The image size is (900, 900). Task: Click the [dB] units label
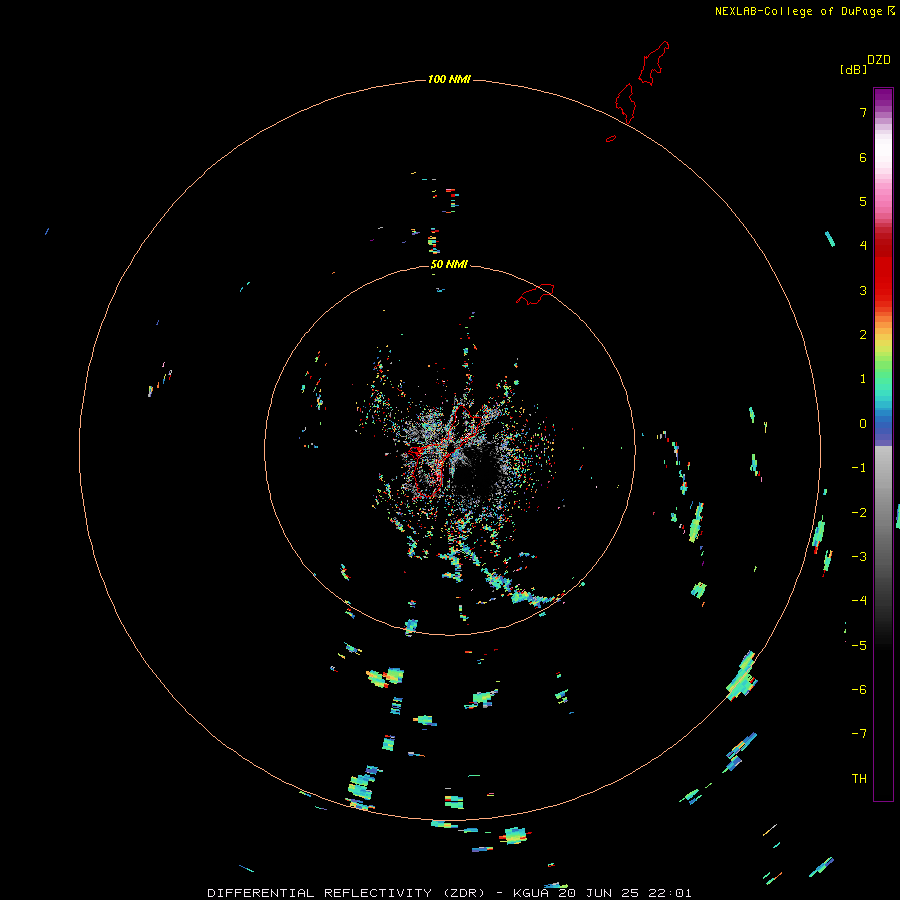(x=853, y=69)
